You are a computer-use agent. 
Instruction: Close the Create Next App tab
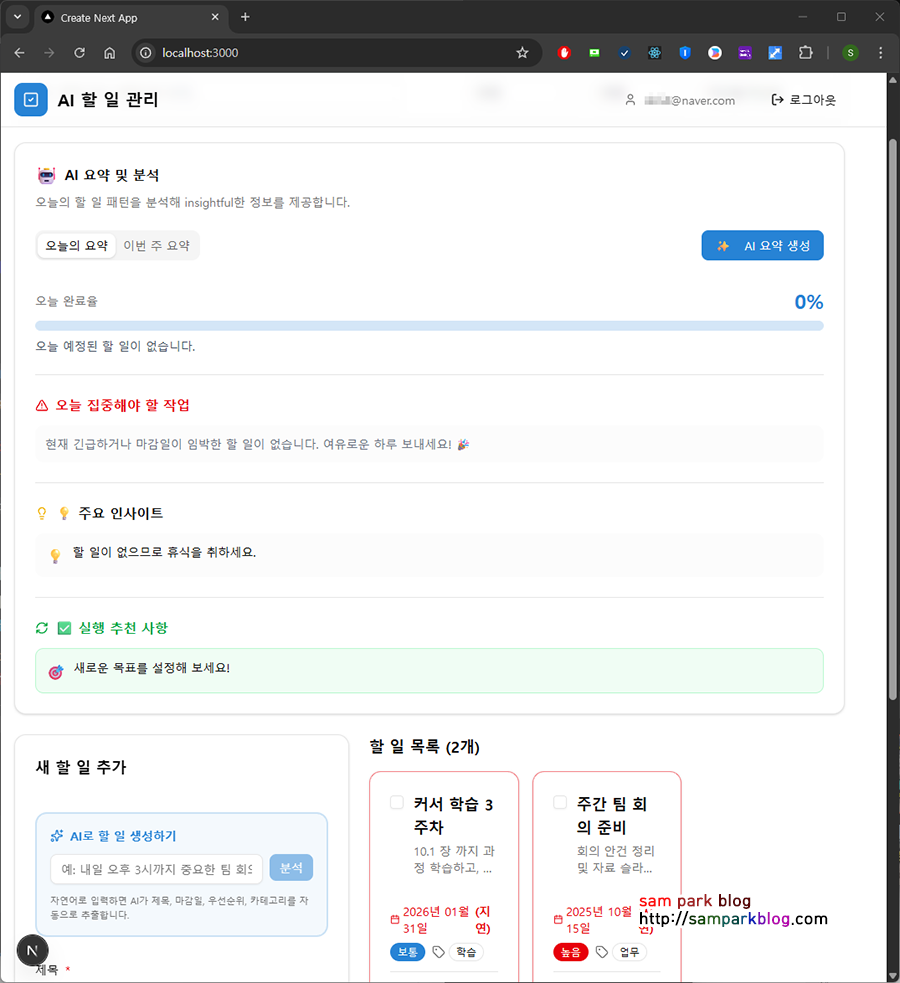(x=215, y=17)
